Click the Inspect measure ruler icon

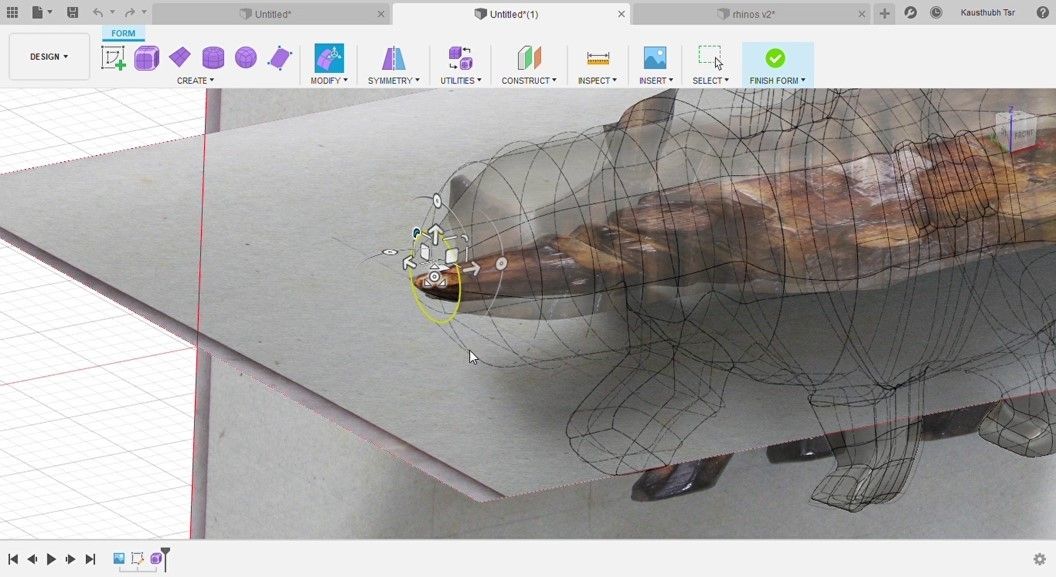tap(597, 59)
